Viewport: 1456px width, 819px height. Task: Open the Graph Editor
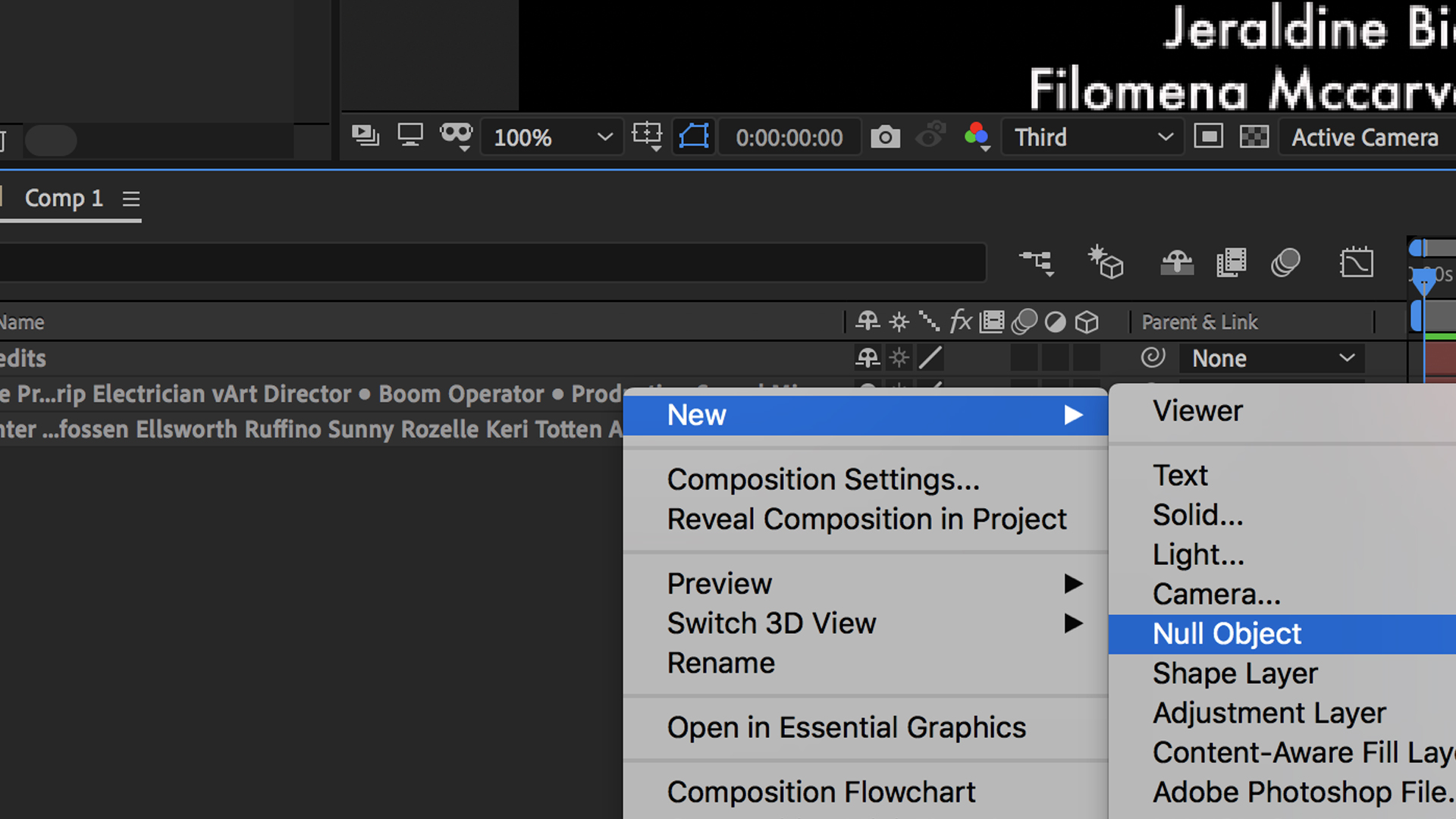pos(1357,262)
